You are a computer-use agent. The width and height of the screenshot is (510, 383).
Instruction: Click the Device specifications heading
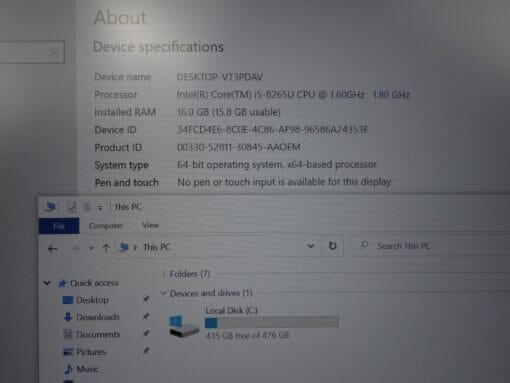(158, 47)
